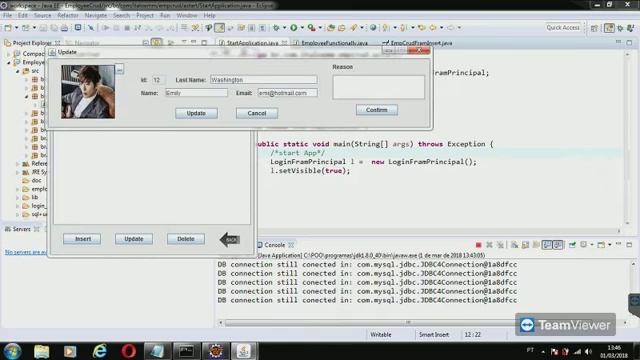Viewport: 640px width, 360px height.
Task: Click the Clear Console icon
Action: (514, 245)
